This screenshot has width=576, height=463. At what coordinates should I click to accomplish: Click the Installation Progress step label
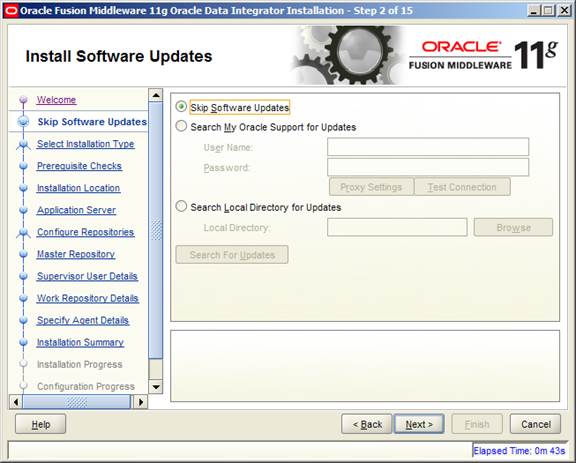(79, 364)
